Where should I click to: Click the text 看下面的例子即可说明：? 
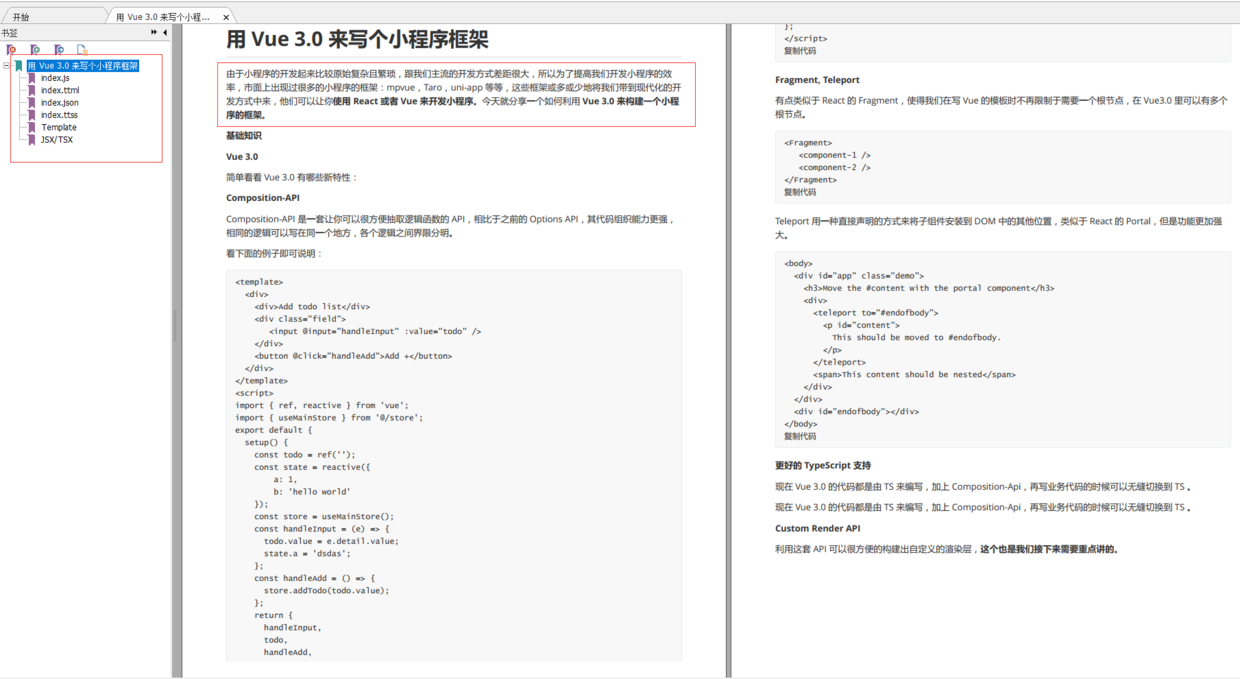click(x=274, y=254)
